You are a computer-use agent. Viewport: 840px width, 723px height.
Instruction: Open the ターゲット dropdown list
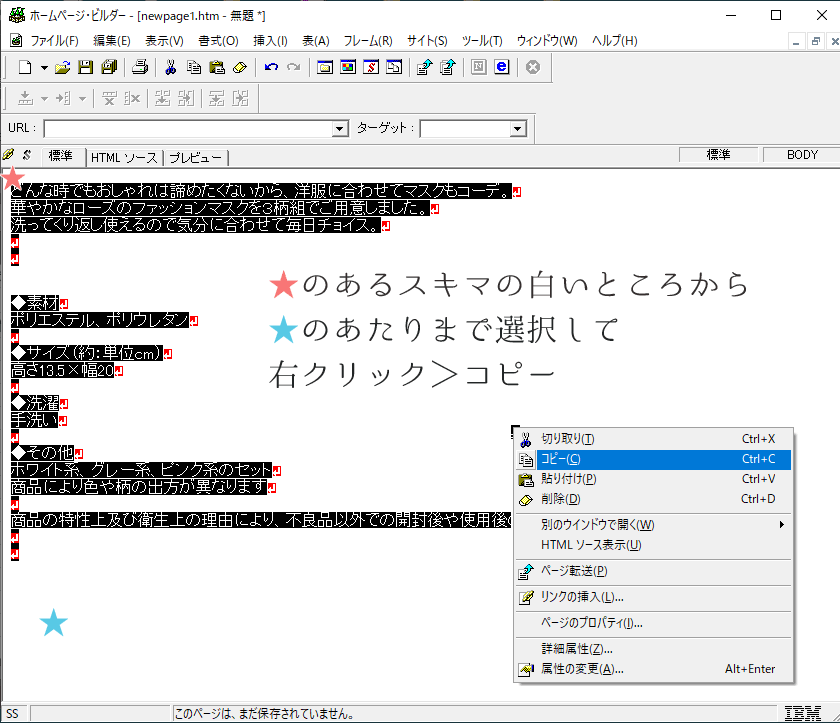[518, 129]
